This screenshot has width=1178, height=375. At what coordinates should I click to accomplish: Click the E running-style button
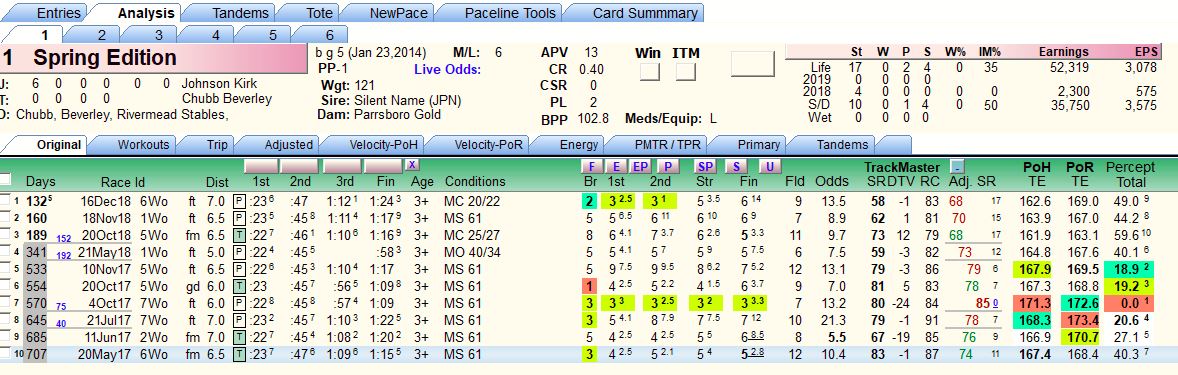point(617,166)
